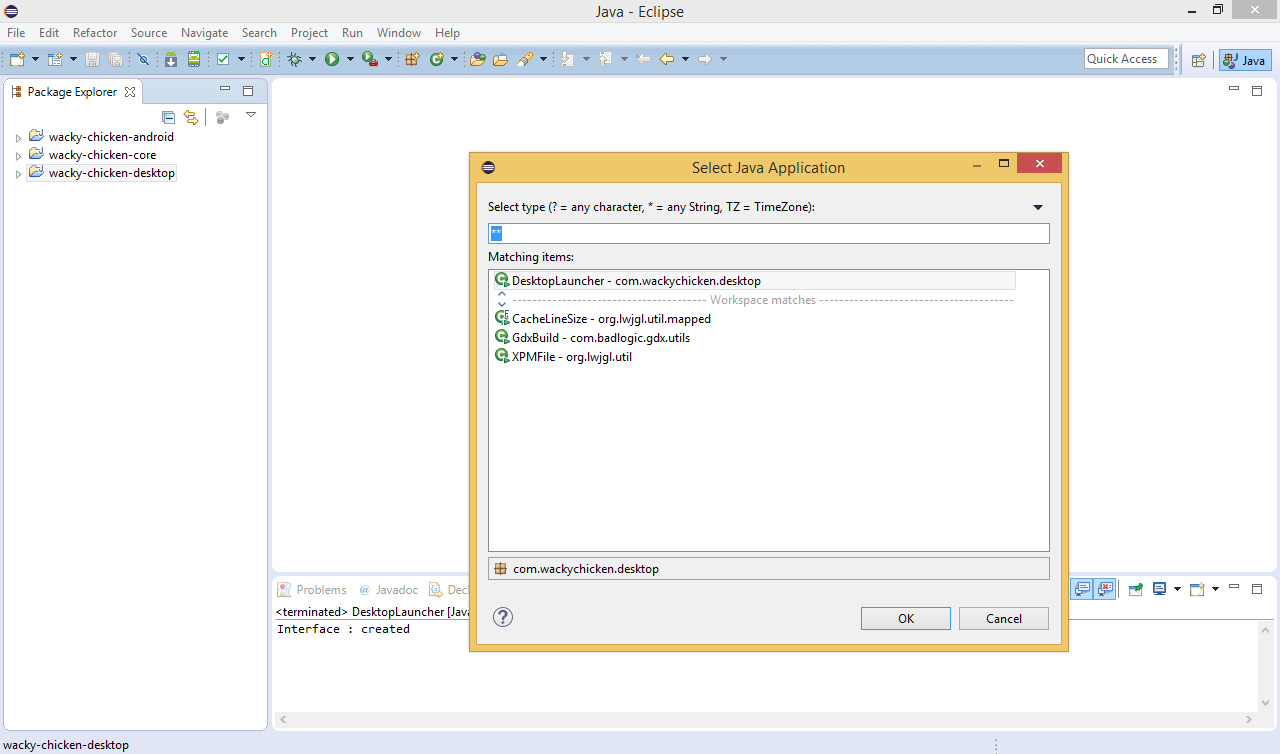Click the New Java Class icon
The width and height of the screenshot is (1280, 754).
(x=437, y=59)
